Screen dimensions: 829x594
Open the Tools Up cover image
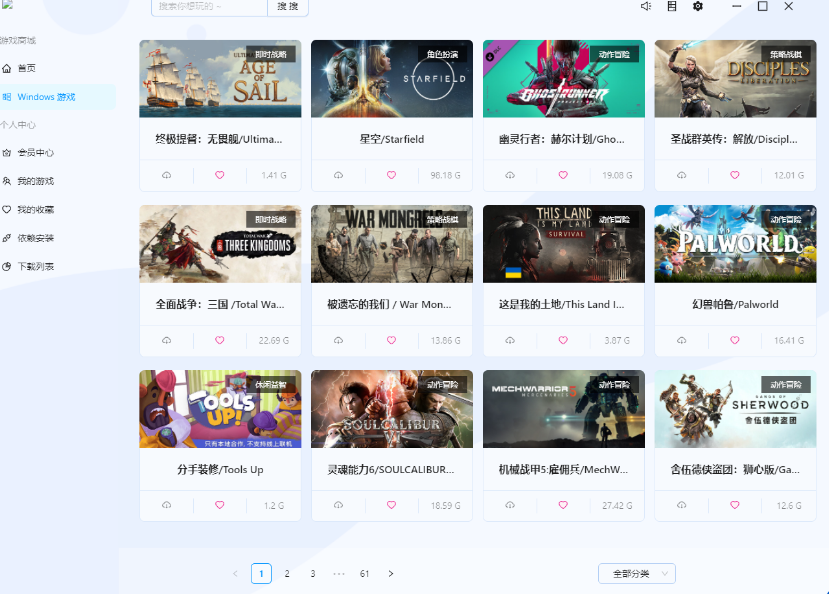coord(220,409)
